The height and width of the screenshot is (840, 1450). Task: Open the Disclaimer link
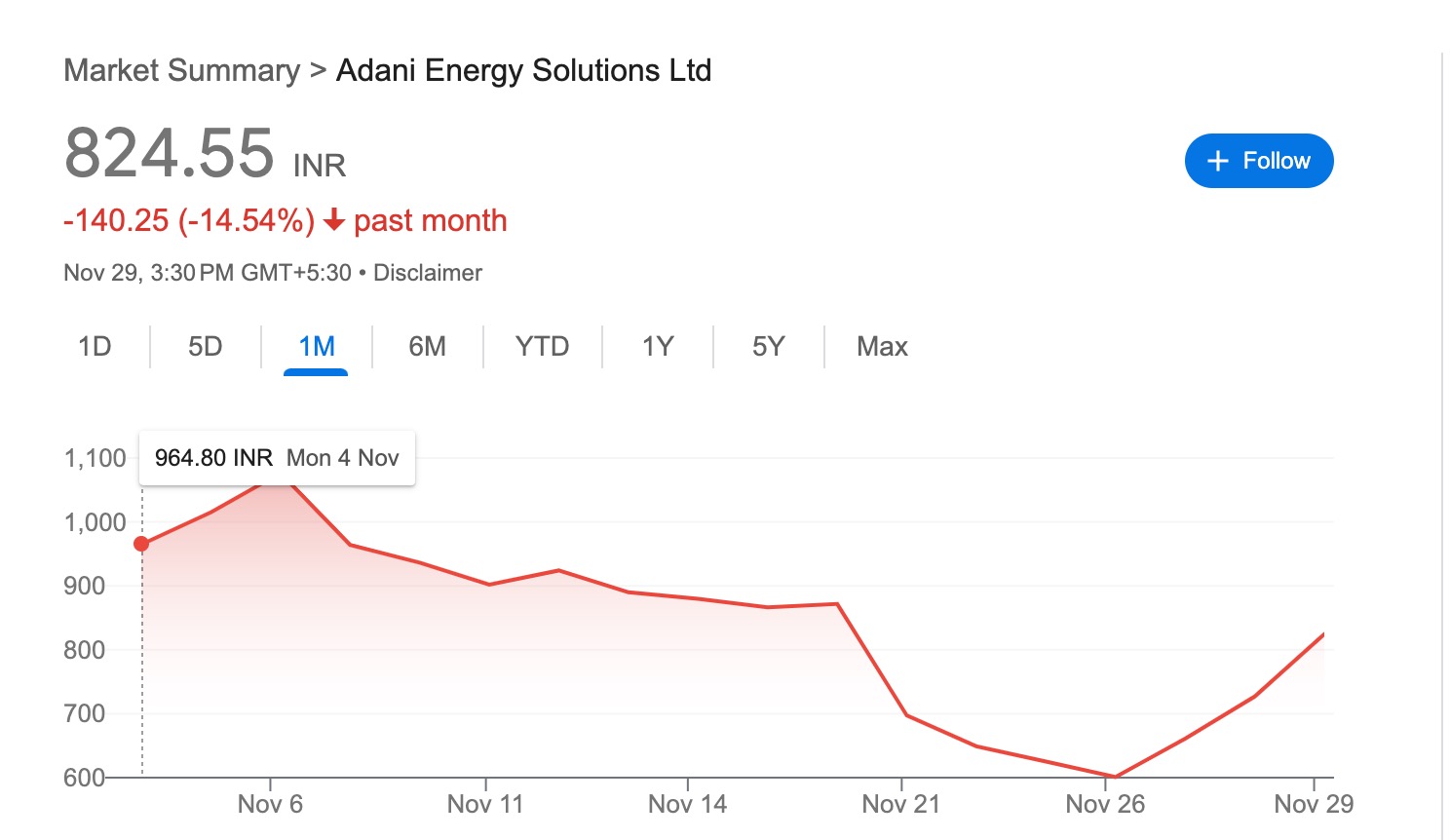428,273
